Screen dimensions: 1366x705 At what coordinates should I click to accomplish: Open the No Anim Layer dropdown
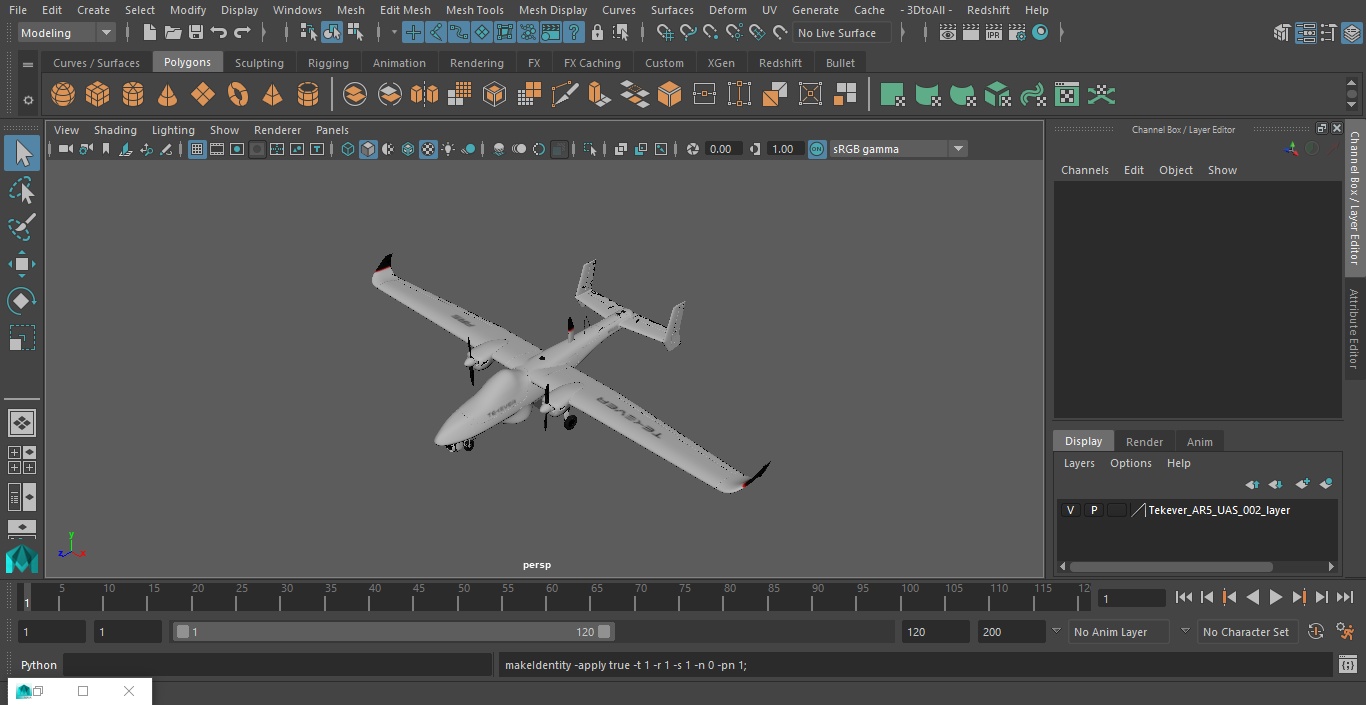coord(1120,632)
